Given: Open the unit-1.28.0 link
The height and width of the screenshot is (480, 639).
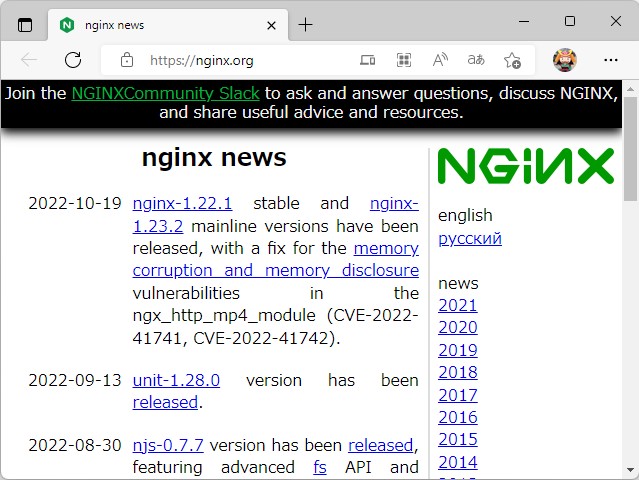Looking at the screenshot, I should point(176,381).
